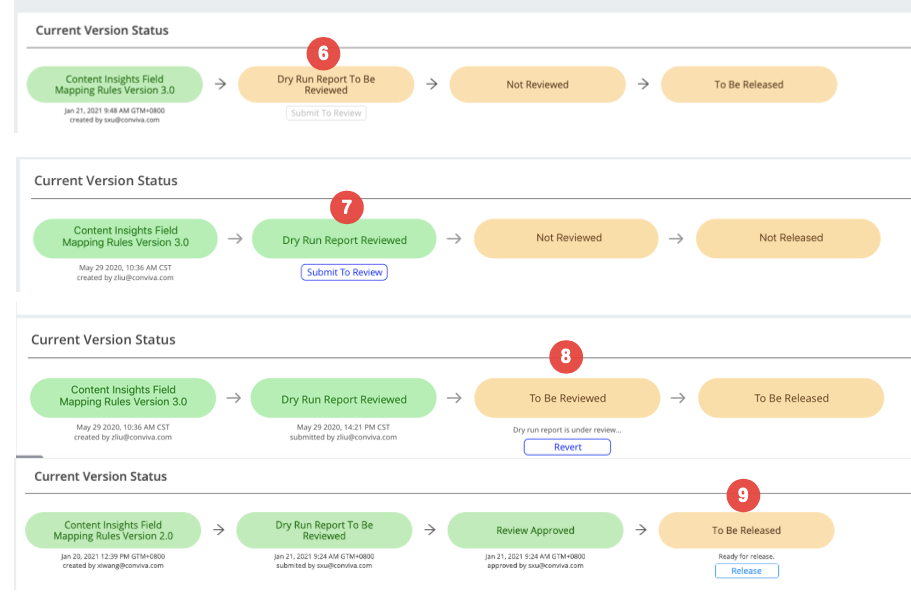Select Dry Run Report Reviewed step above Submit To Review
Image resolution: width=911 pixels, height=600 pixels.
point(344,238)
